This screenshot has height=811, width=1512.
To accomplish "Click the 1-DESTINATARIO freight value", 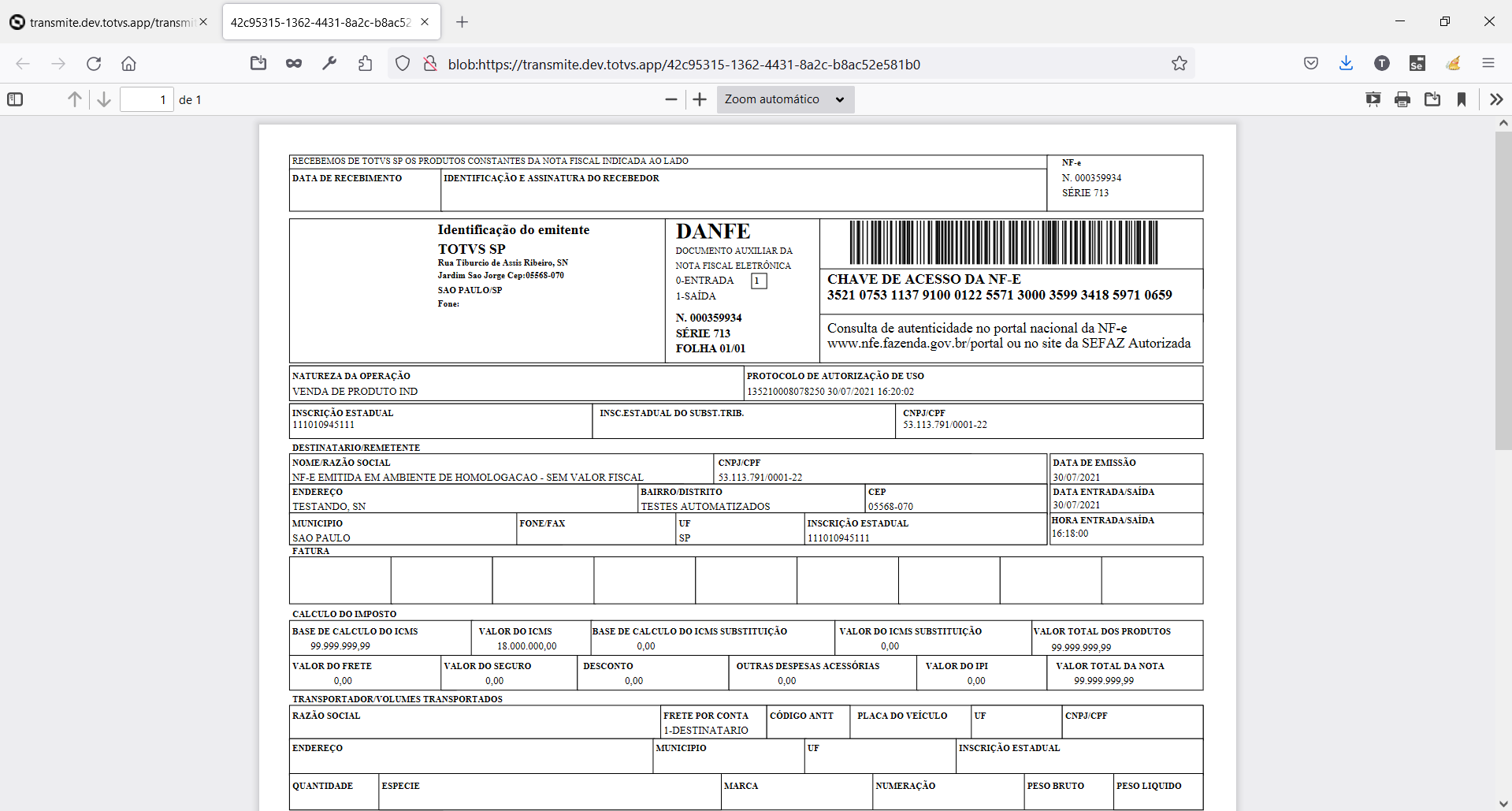I will pos(706,731).
